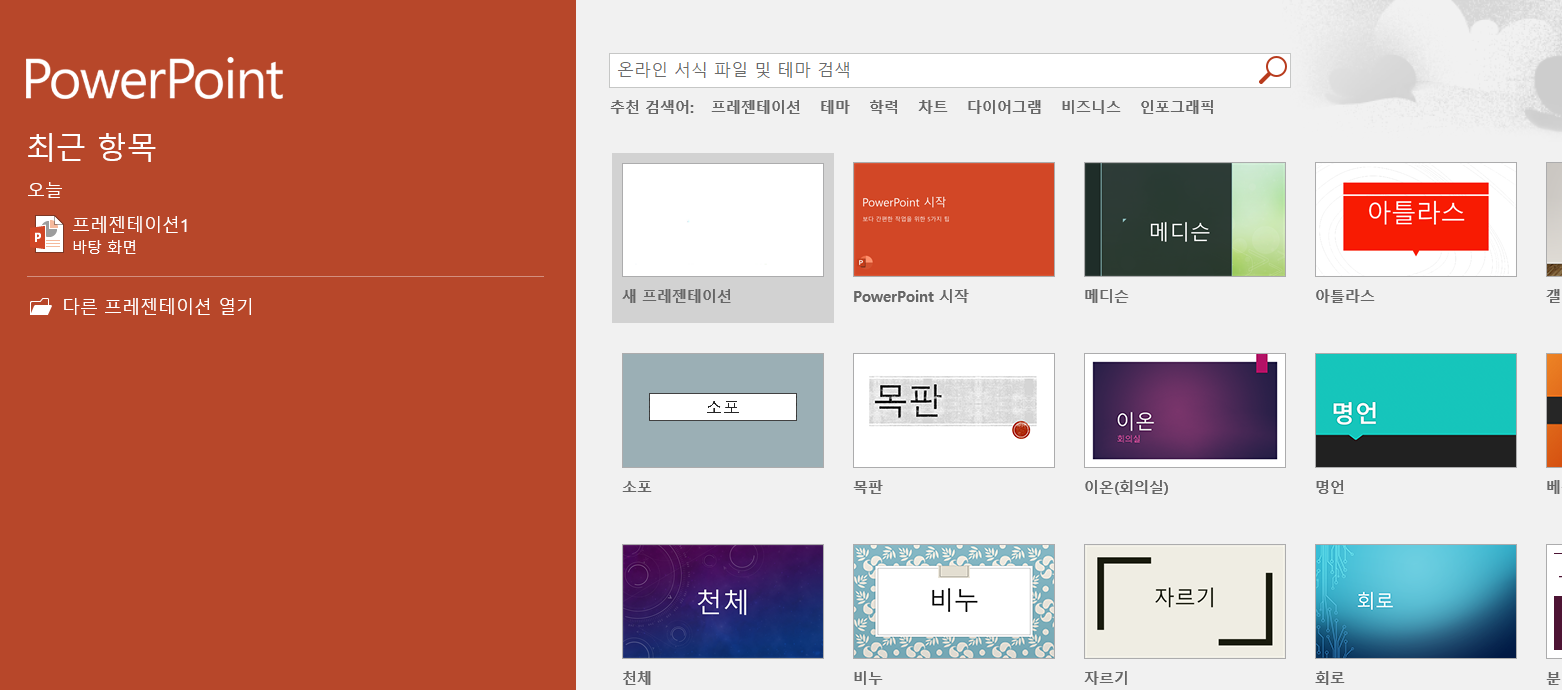Pick the 아틀라스 theme thumbnail
This screenshot has width=1562, height=690.
click(x=1416, y=220)
